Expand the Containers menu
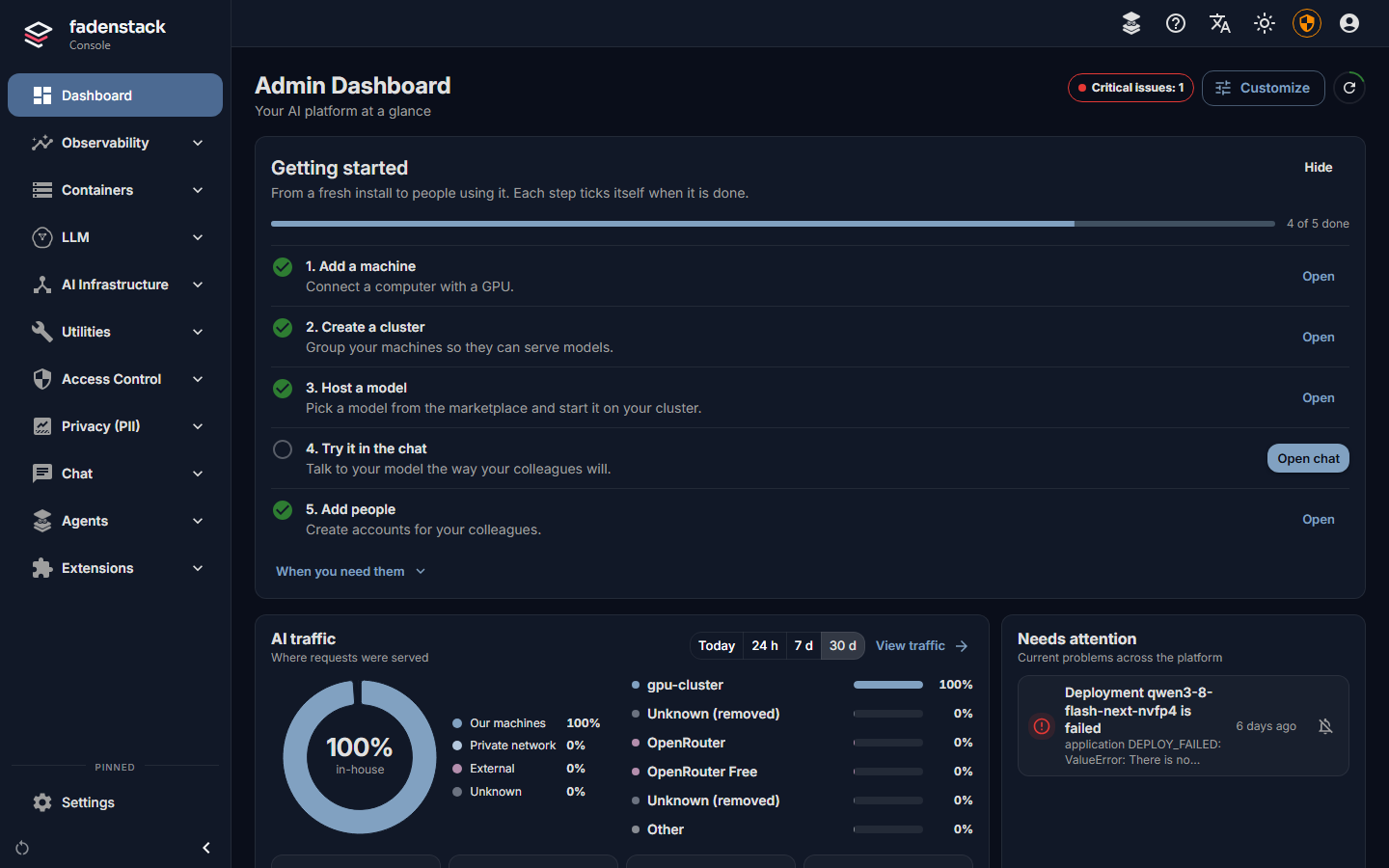The width and height of the screenshot is (1389, 868). (116, 190)
